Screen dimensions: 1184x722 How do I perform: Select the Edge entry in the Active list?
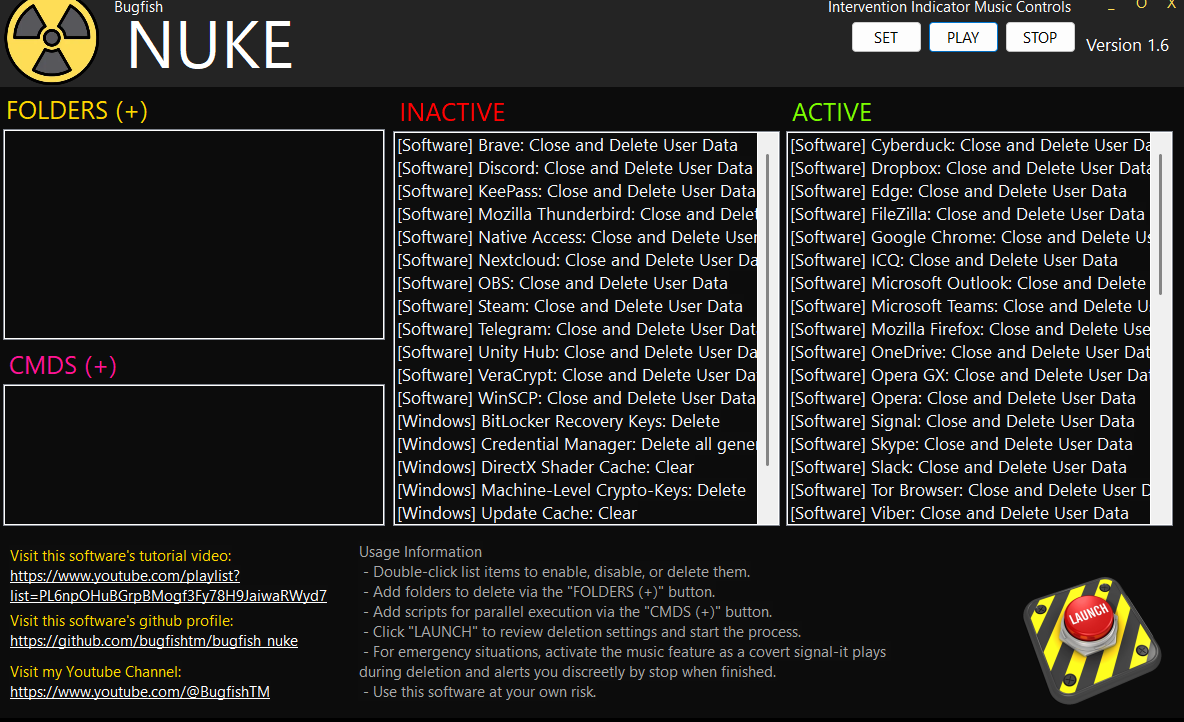[x=970, y=191]
